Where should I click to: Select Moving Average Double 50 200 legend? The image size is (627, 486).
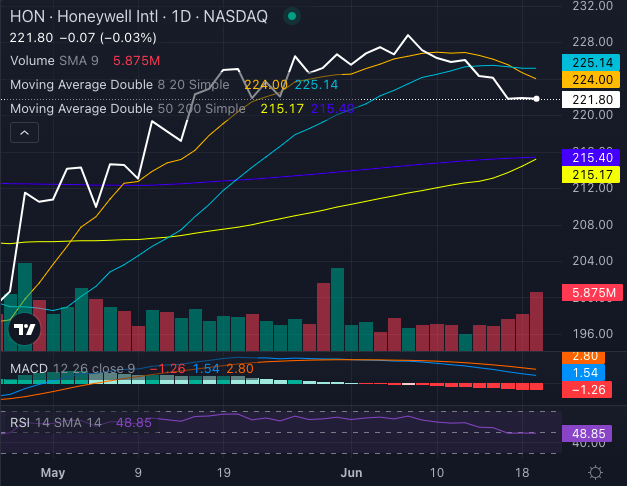[128, 109]
